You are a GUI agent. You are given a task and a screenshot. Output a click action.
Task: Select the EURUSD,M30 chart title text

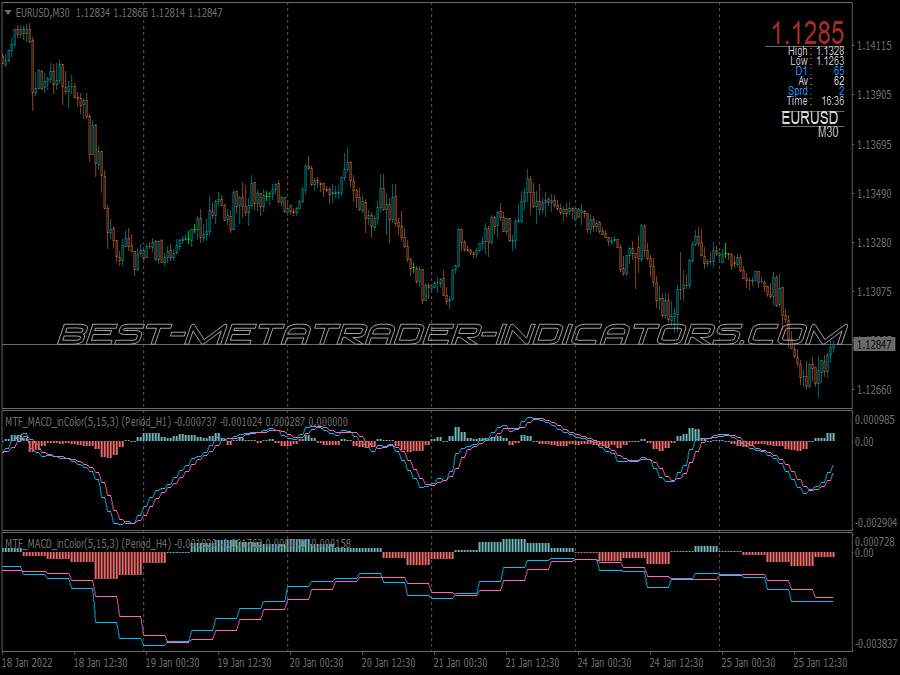[x=42, y=13]
